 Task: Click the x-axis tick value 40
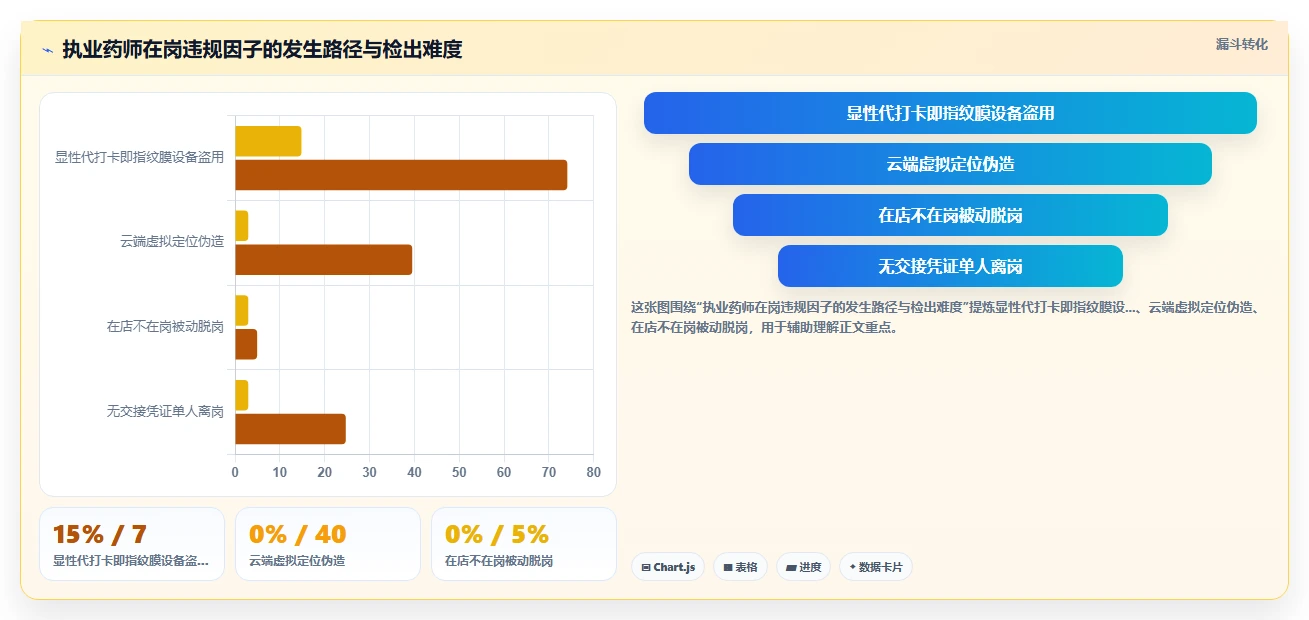pos(414,473)
